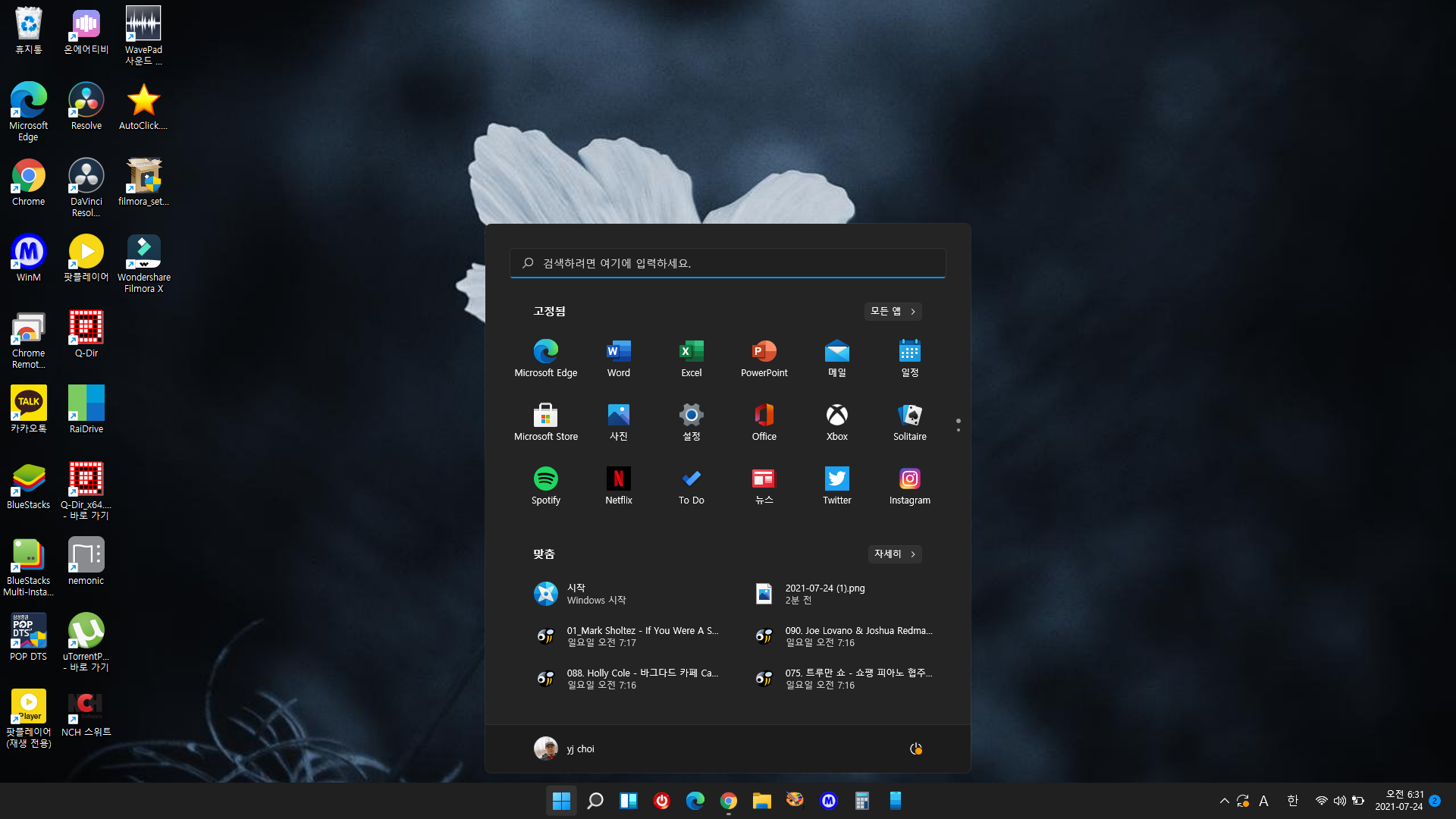This screenshot has height=819, width=1456.
Task: Open 01_Mark Sholtez - If You Were A S...
Action: tap(626, 636)
